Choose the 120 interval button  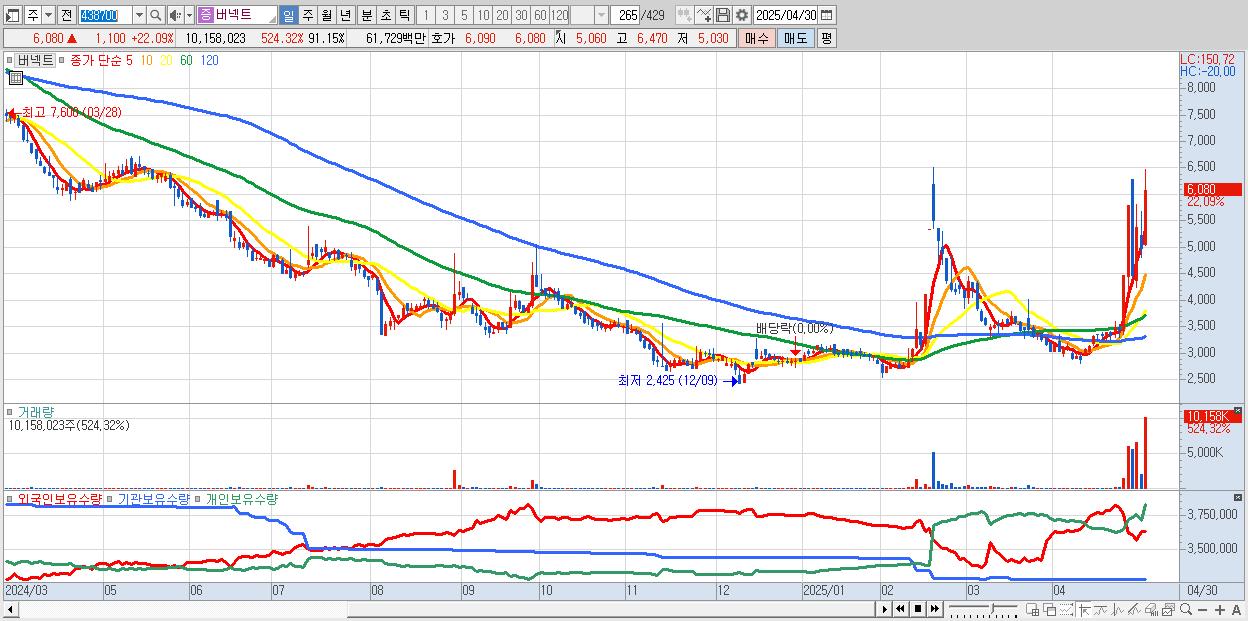coord(559,15)
